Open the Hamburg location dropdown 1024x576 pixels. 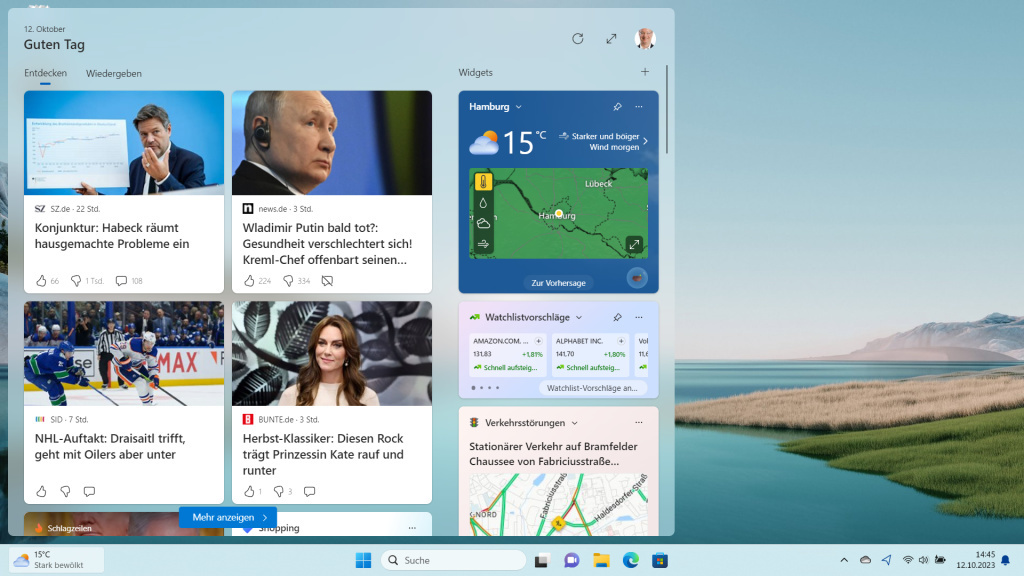coord(518,107)
